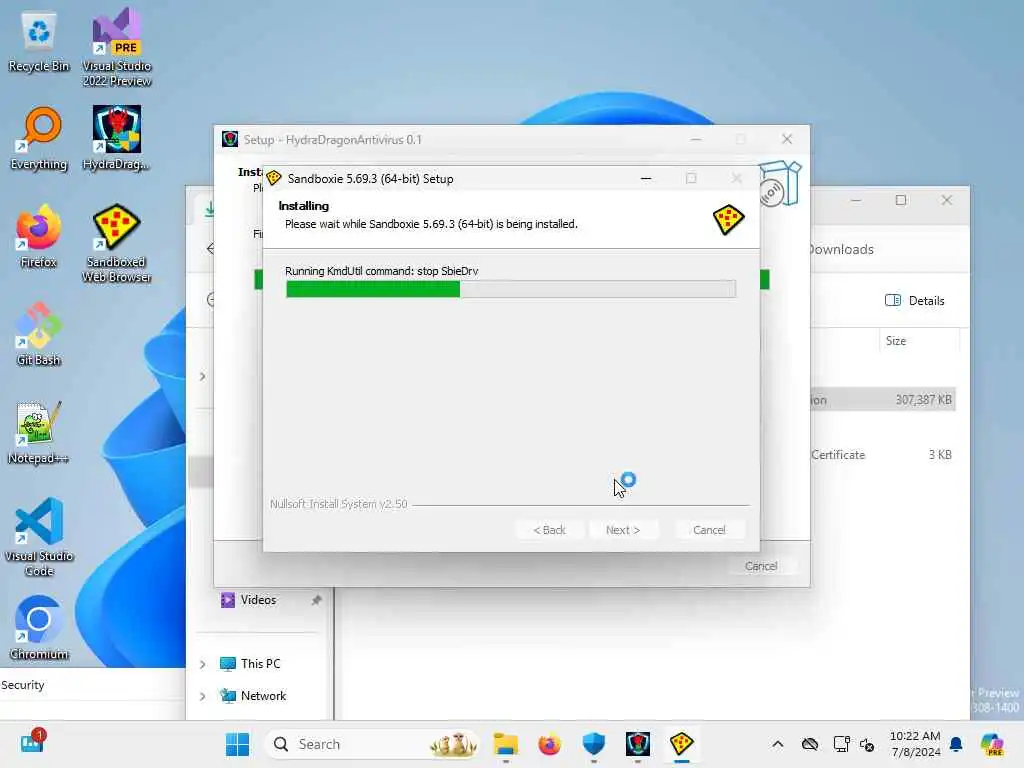Open the widgets icon on the taskbar
Image resolution: width=1024 pixels, height=768 pixels.
[x=31, y=743]
